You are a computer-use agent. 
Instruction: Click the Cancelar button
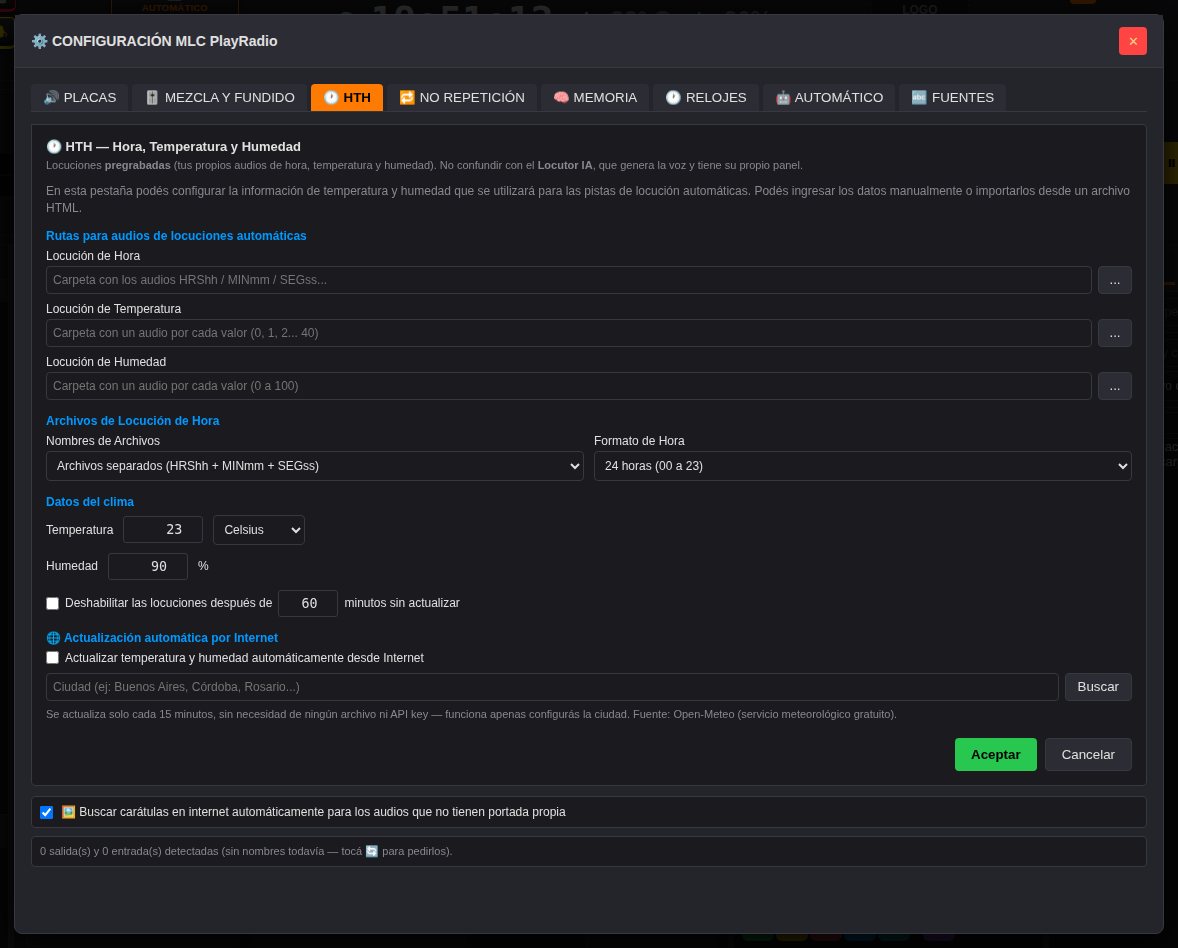click(1088, 755)
